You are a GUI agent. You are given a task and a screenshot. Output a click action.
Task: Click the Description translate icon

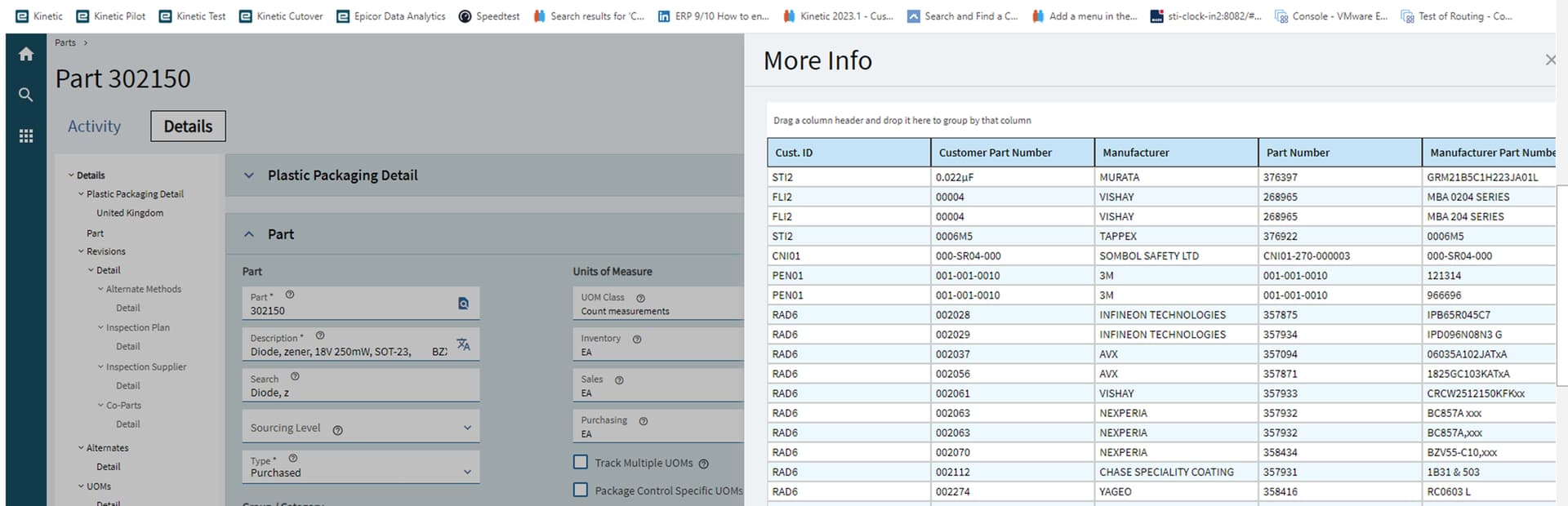click(463, 344)
